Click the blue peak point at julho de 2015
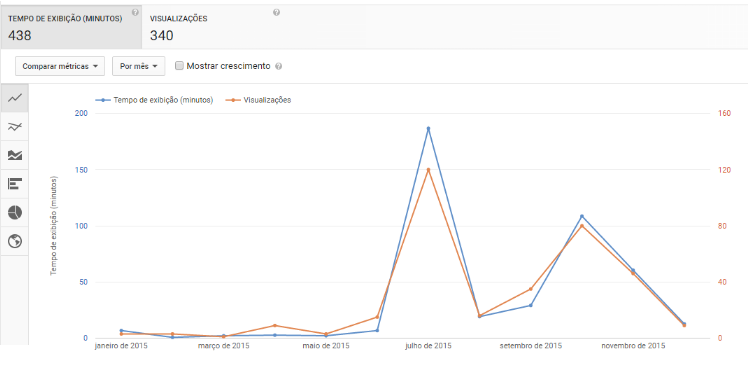The height and width of the screenshot is (372, 748). tap(428, 128)
